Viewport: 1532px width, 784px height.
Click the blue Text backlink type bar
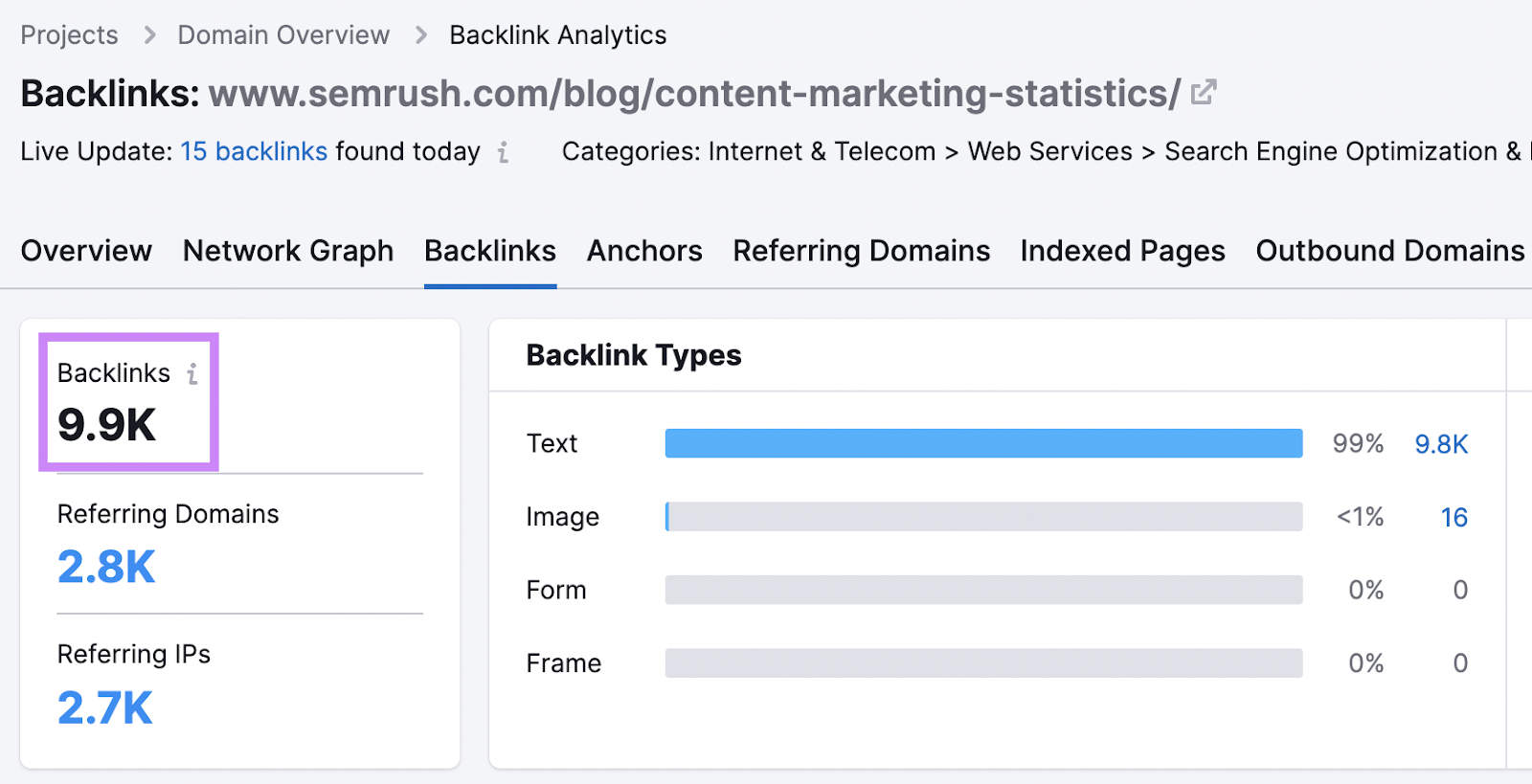click(x=983, y=443)
